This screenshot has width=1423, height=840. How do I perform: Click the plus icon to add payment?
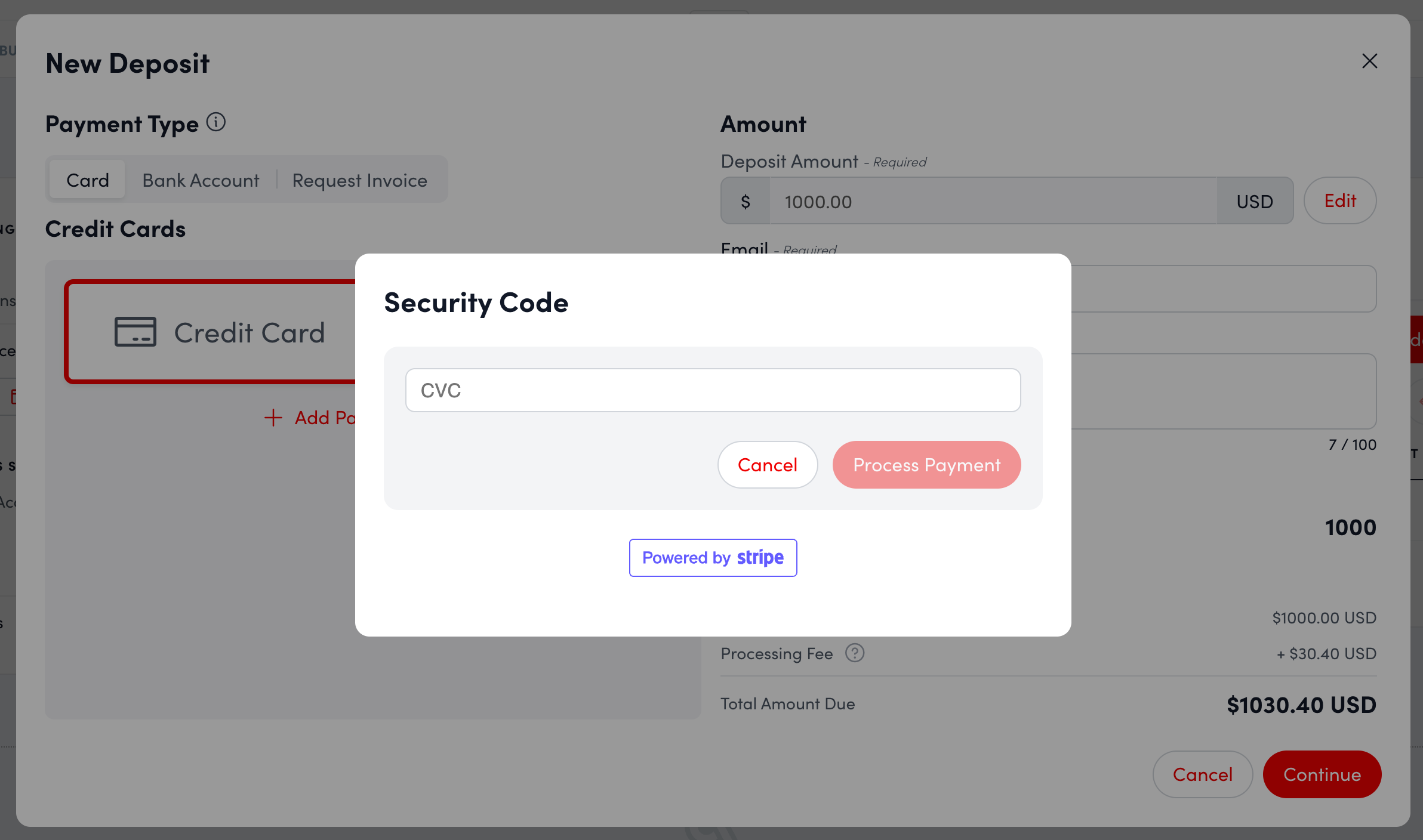[x=273, y=418]
